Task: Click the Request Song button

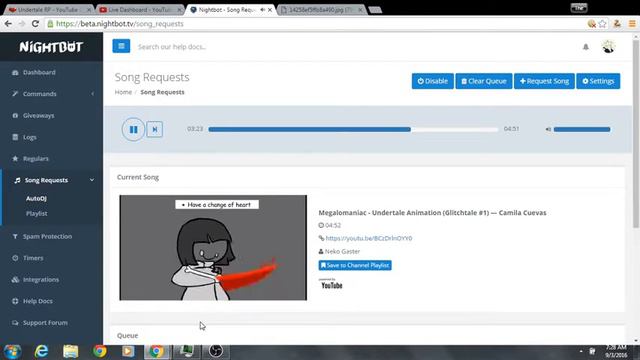Action: [x=544, y=81]
